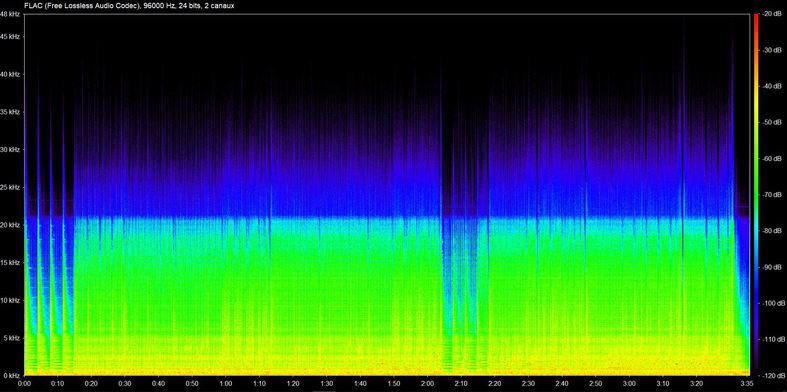Click the 1:30 time axis label
787x392 pixels.
[327, 383]
